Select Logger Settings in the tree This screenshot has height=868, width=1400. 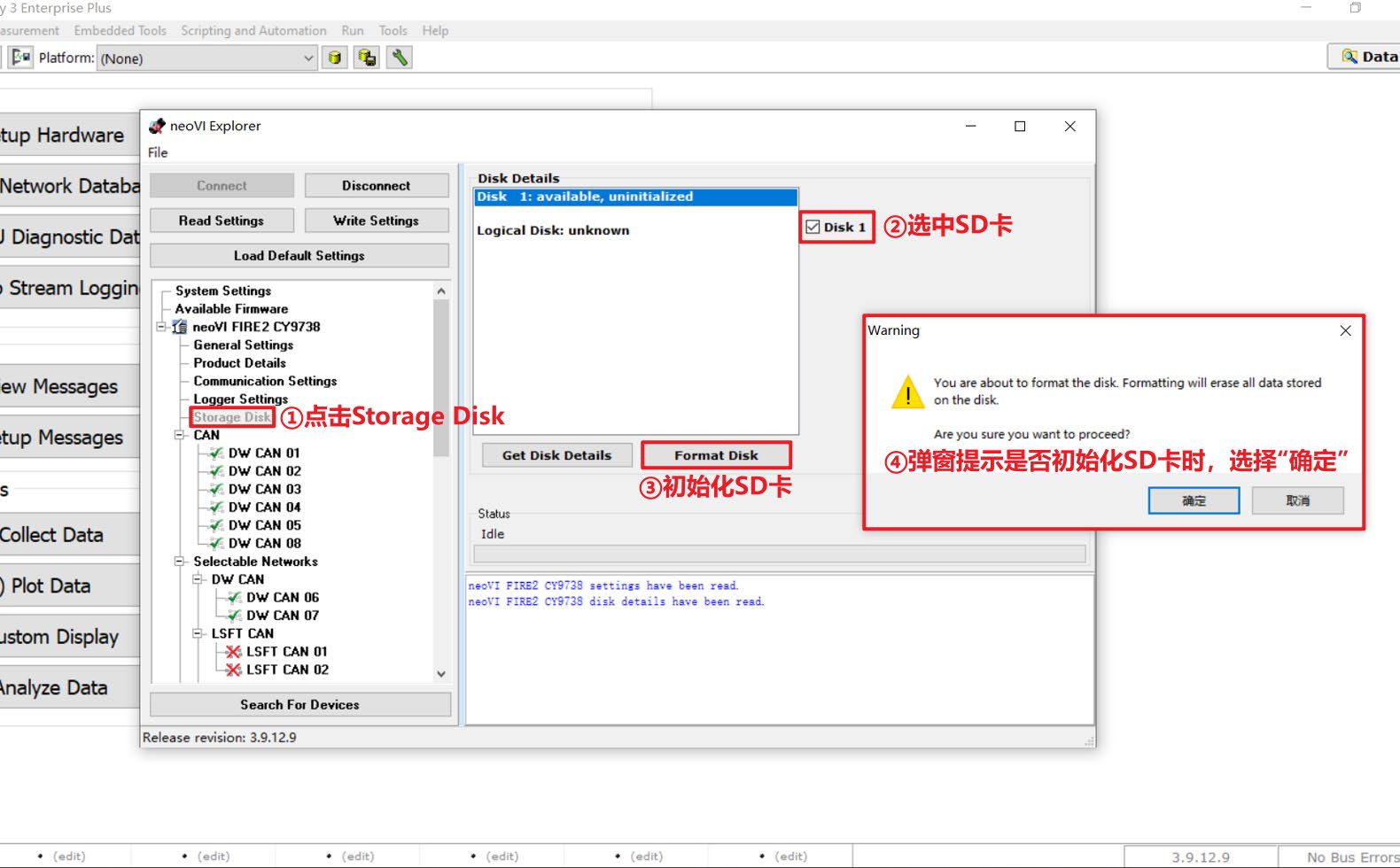click(241, 399)
